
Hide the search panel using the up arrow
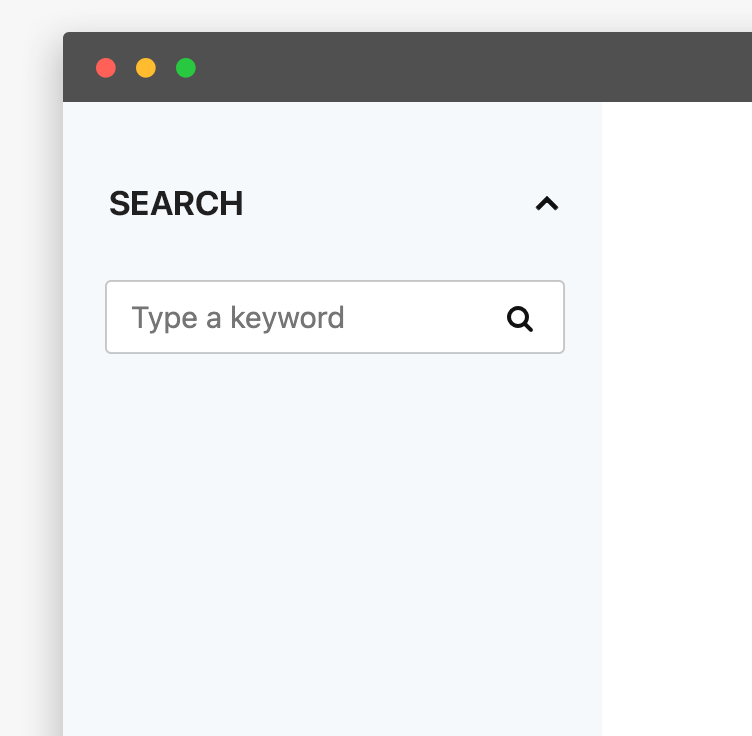[546, 204]
